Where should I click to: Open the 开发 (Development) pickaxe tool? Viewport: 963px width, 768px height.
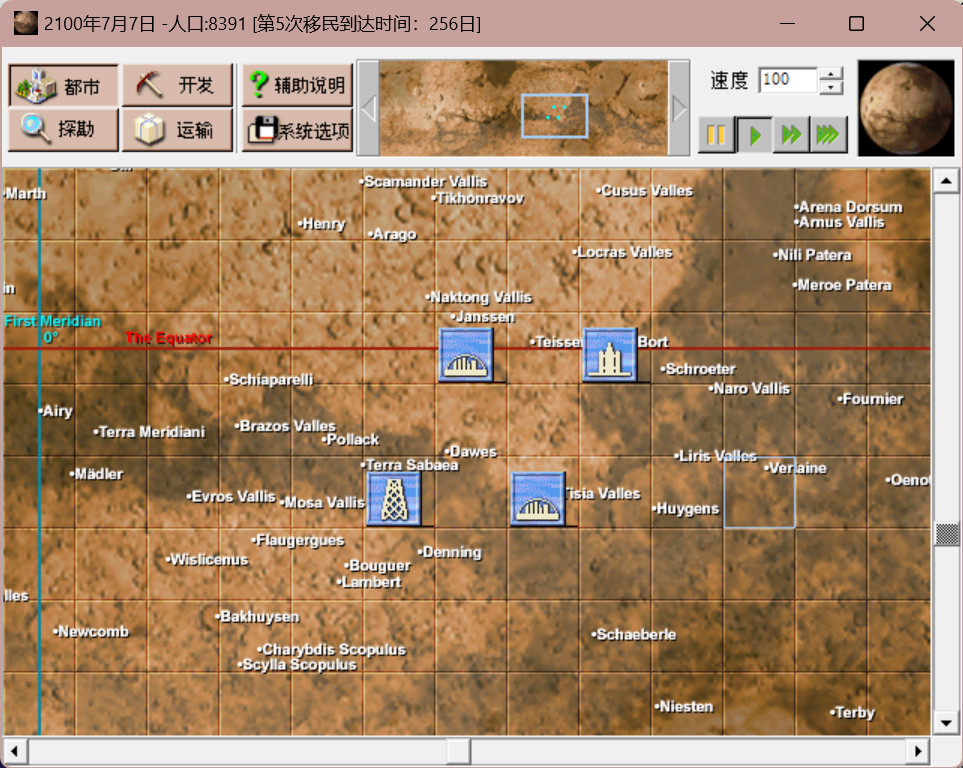coord(177,86)
